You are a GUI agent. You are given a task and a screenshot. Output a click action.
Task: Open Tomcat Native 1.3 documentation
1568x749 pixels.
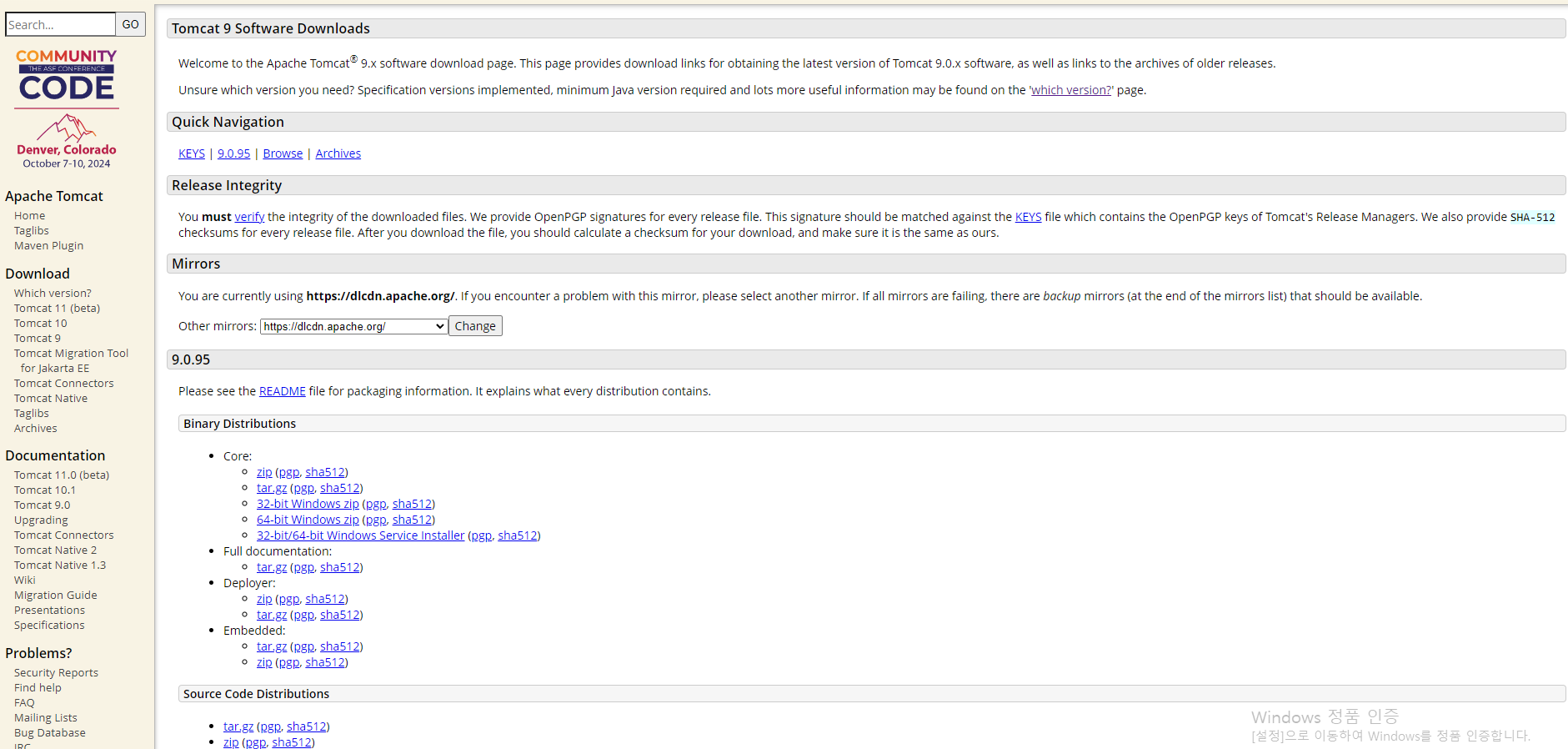click(60, 565)
